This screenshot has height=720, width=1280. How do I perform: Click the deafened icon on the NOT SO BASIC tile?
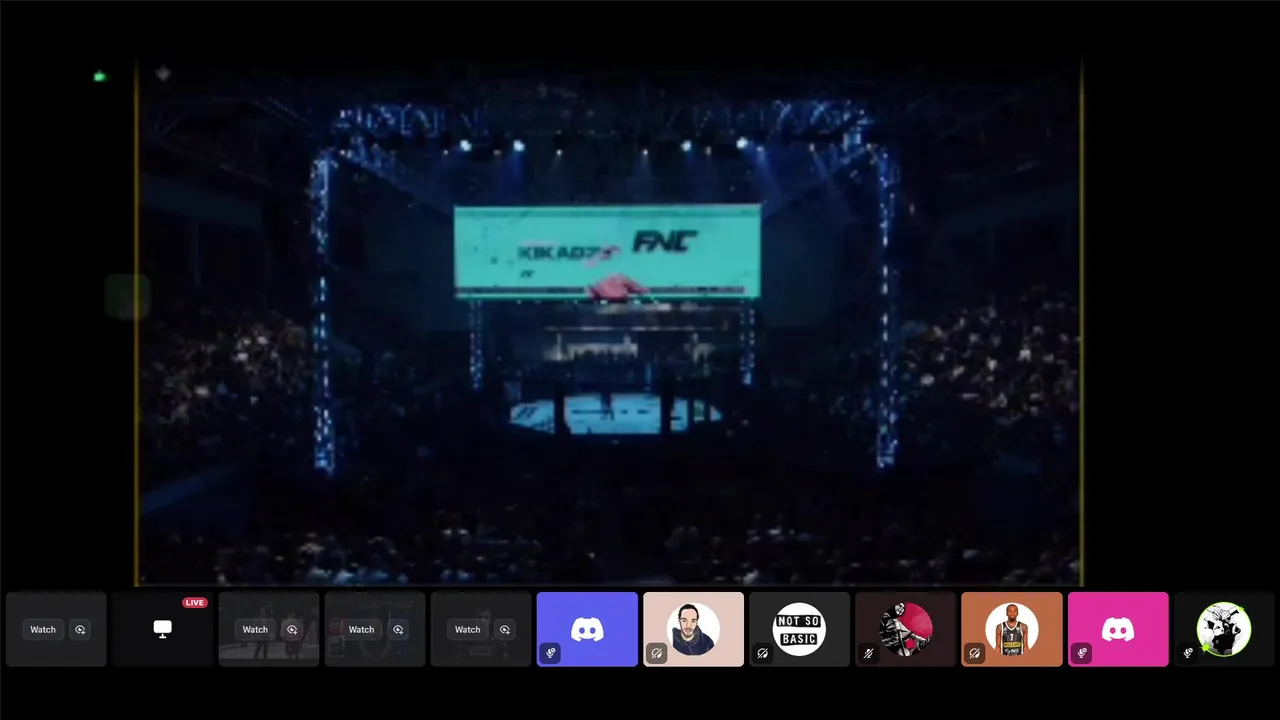coord(762,653)
